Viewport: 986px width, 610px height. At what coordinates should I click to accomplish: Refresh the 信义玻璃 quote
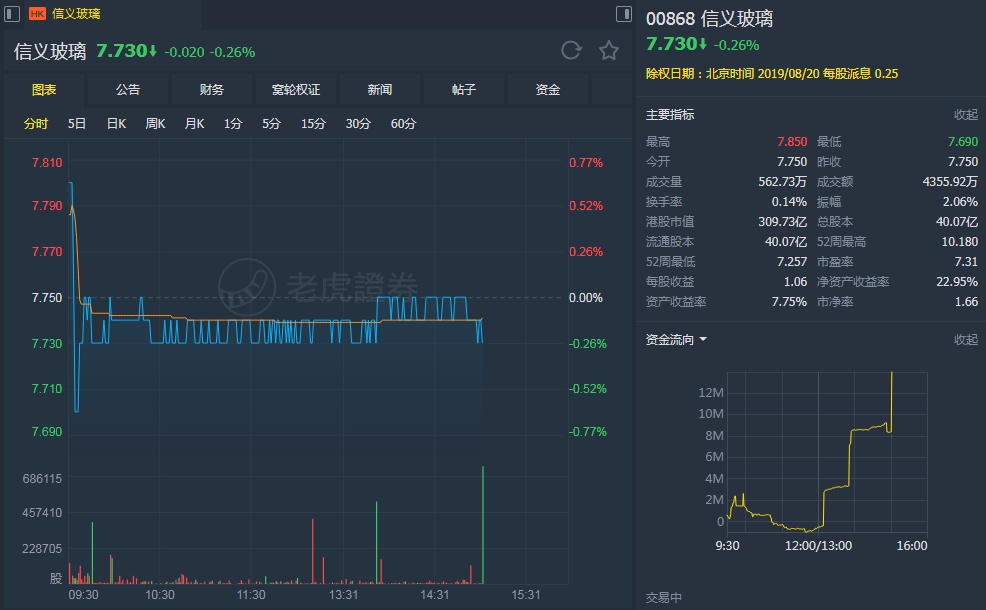(x=571, y=50)
